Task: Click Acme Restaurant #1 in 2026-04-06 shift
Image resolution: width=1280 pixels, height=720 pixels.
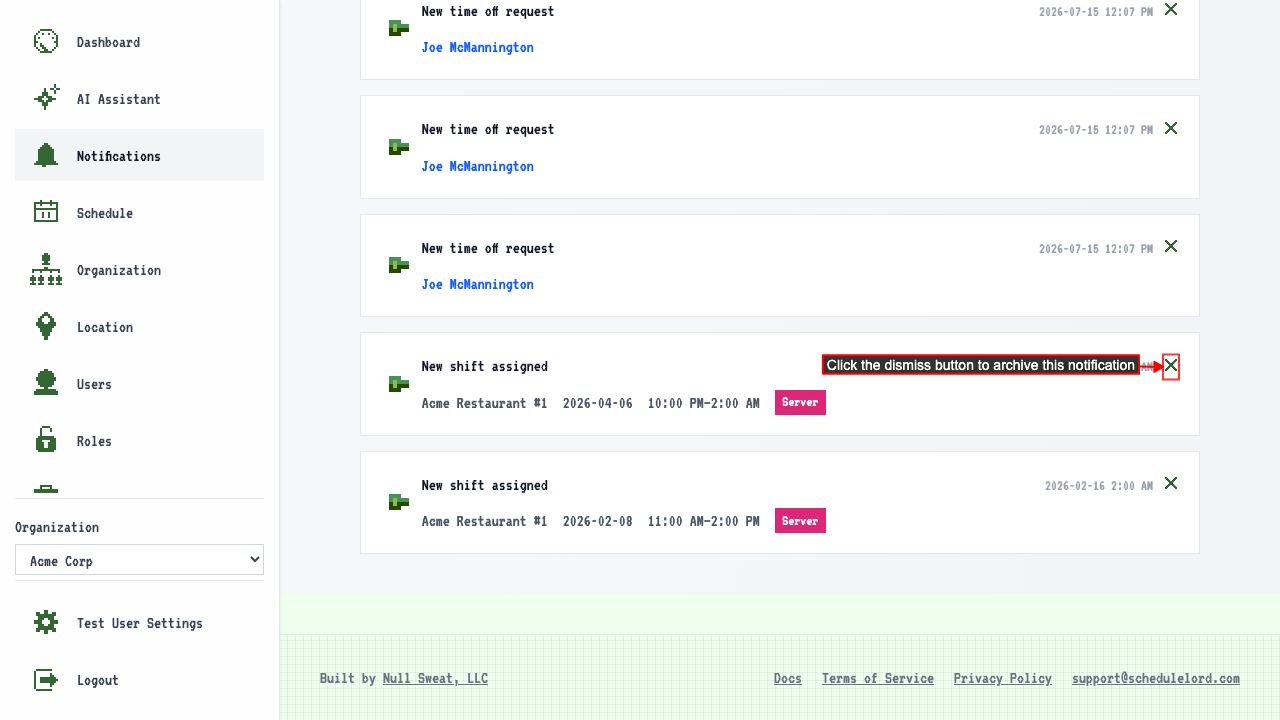Action: pos(485,403)
